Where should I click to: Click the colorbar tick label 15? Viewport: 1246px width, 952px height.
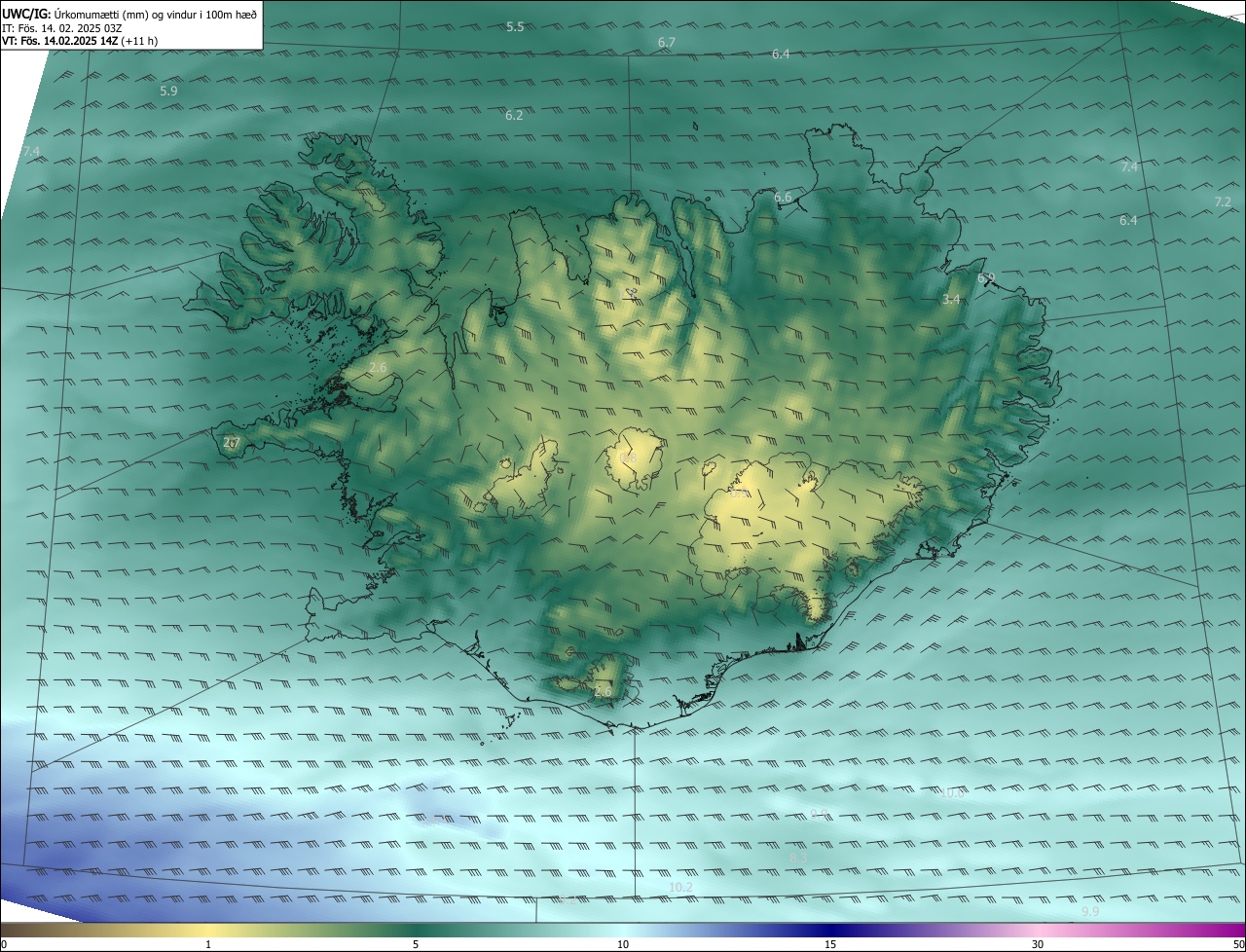pos(830,944)
